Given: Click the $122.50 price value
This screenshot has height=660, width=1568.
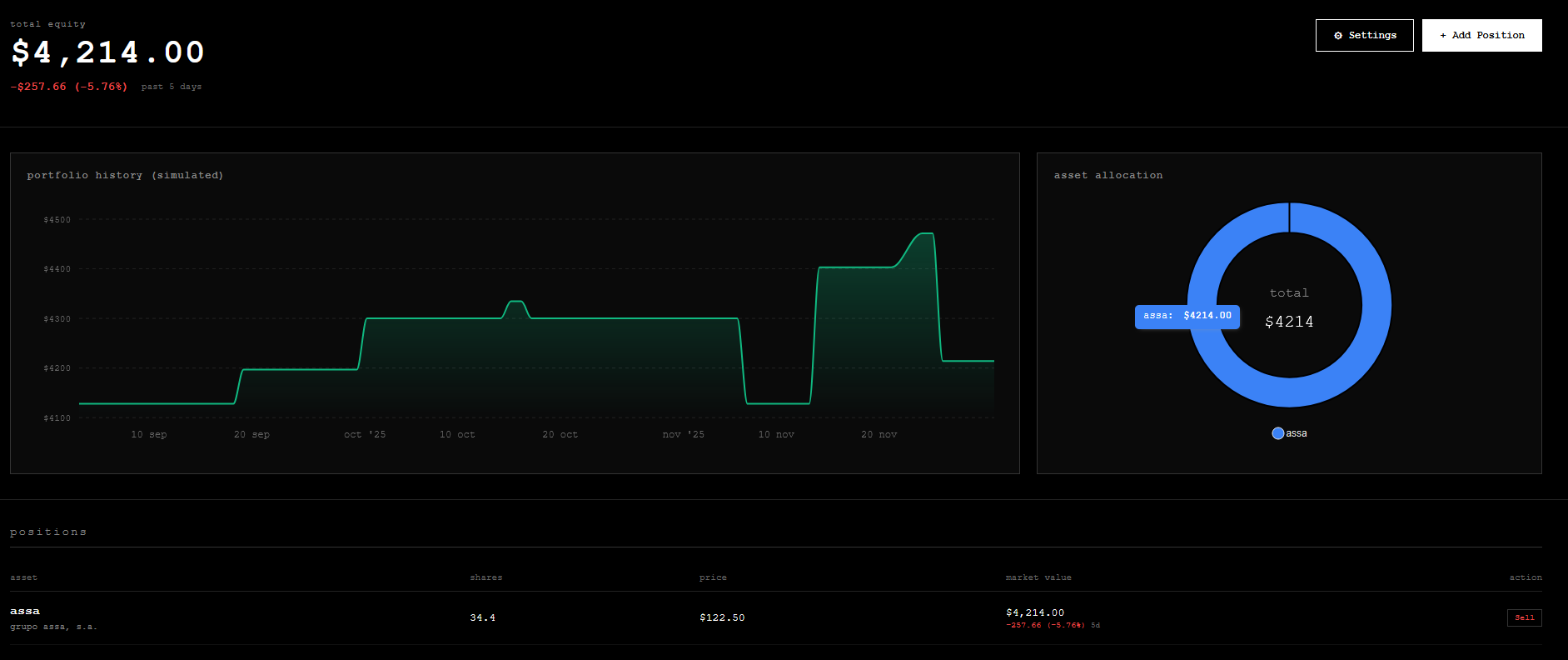Looking at the screenshot, I should (722, 617).
